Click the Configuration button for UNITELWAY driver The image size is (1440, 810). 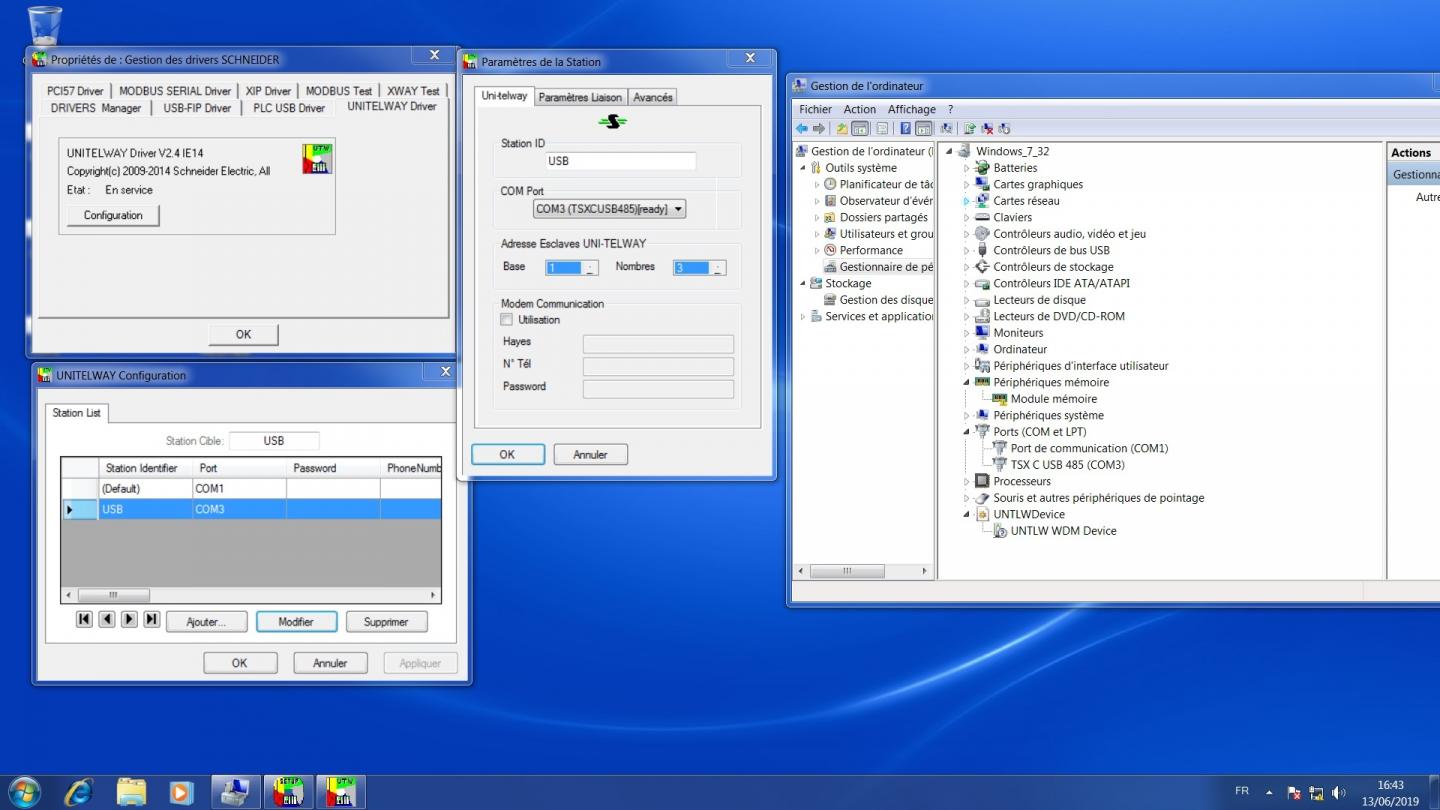(x=113, y=216)
